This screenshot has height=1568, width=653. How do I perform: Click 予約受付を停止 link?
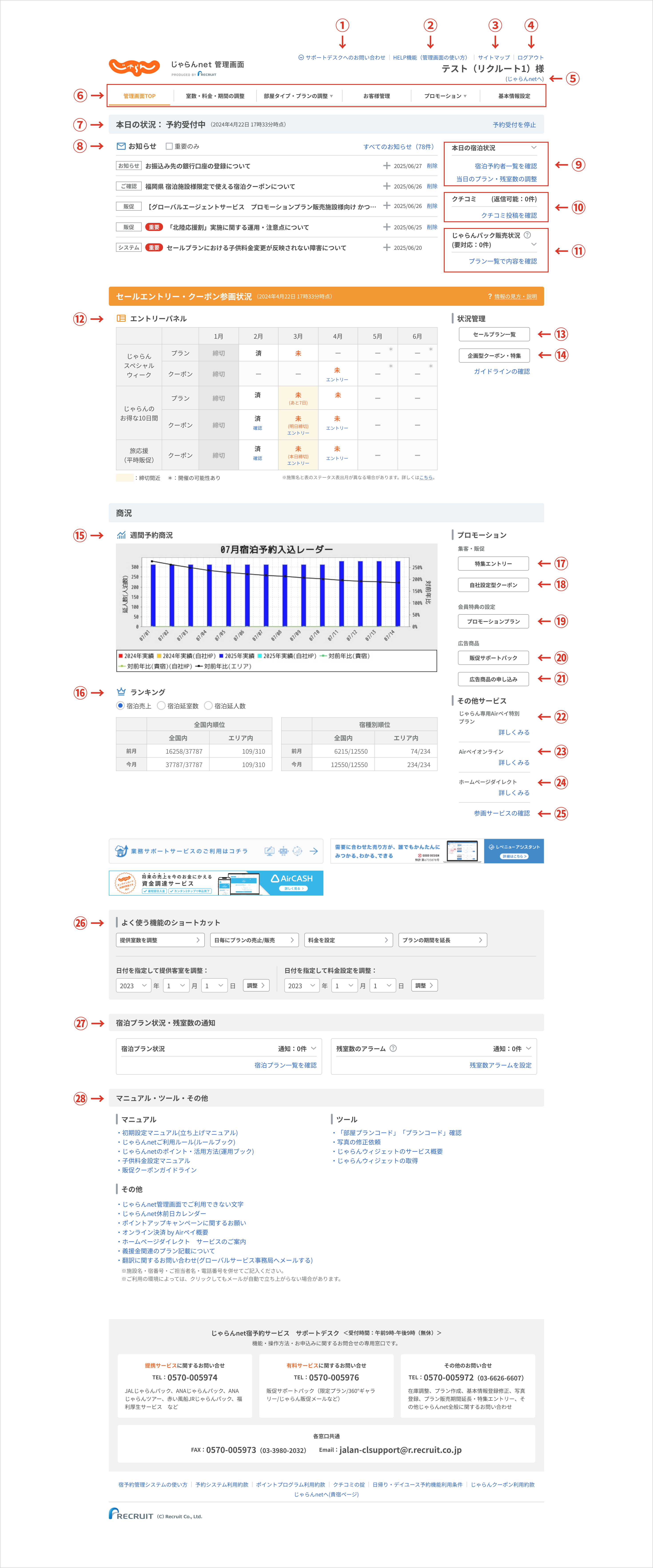click(x=514, y=125)
